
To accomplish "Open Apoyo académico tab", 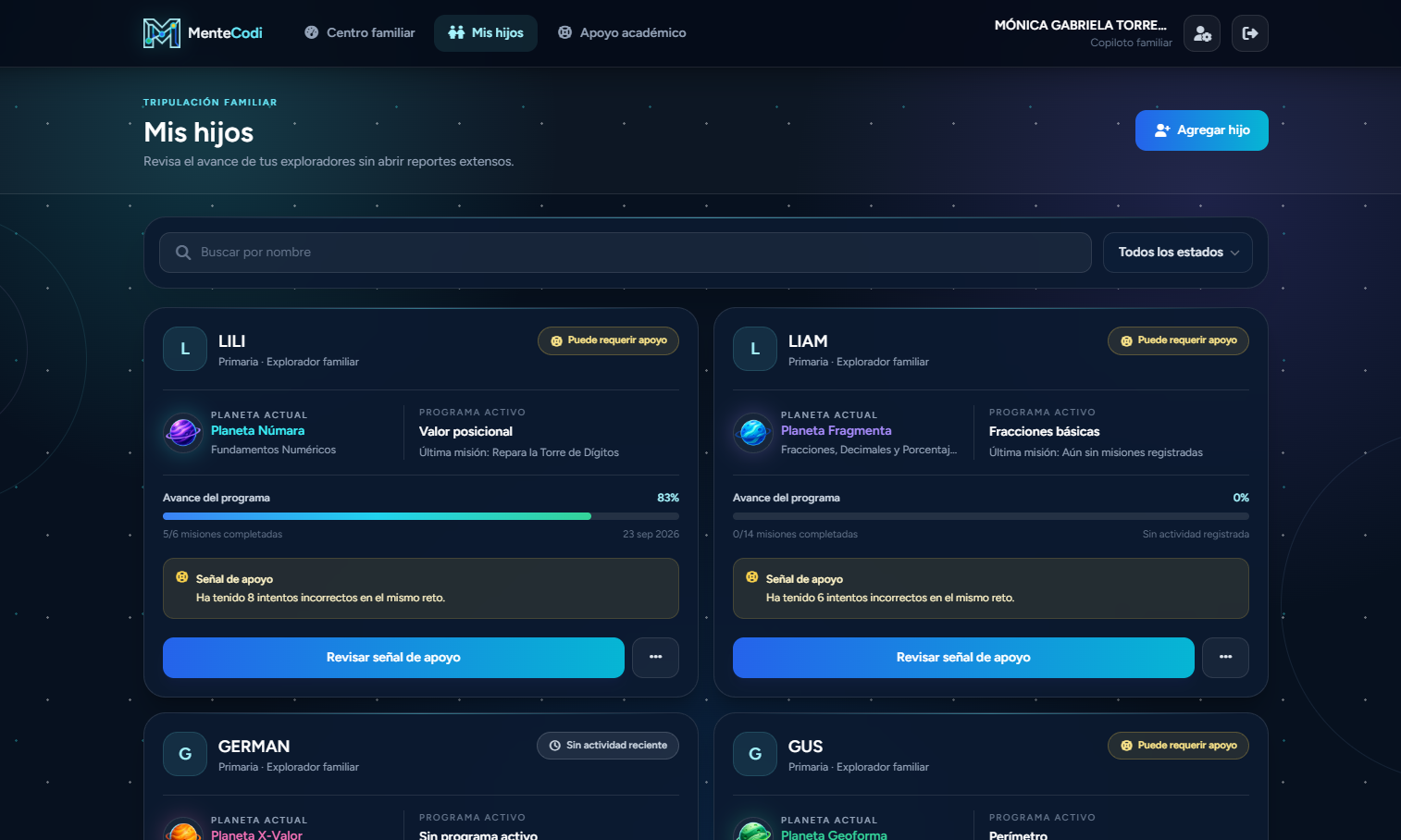I will click(x=622, y=33).
